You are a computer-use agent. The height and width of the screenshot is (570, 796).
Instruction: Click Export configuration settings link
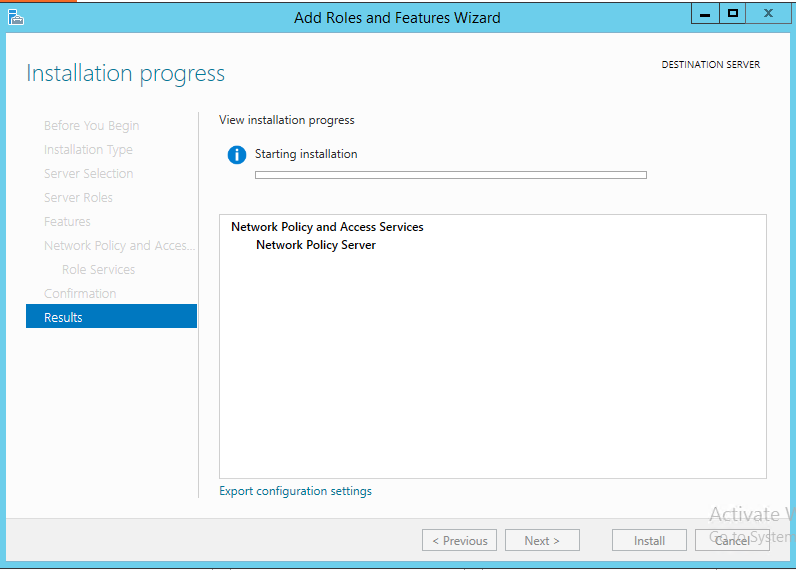pos(295,491)
